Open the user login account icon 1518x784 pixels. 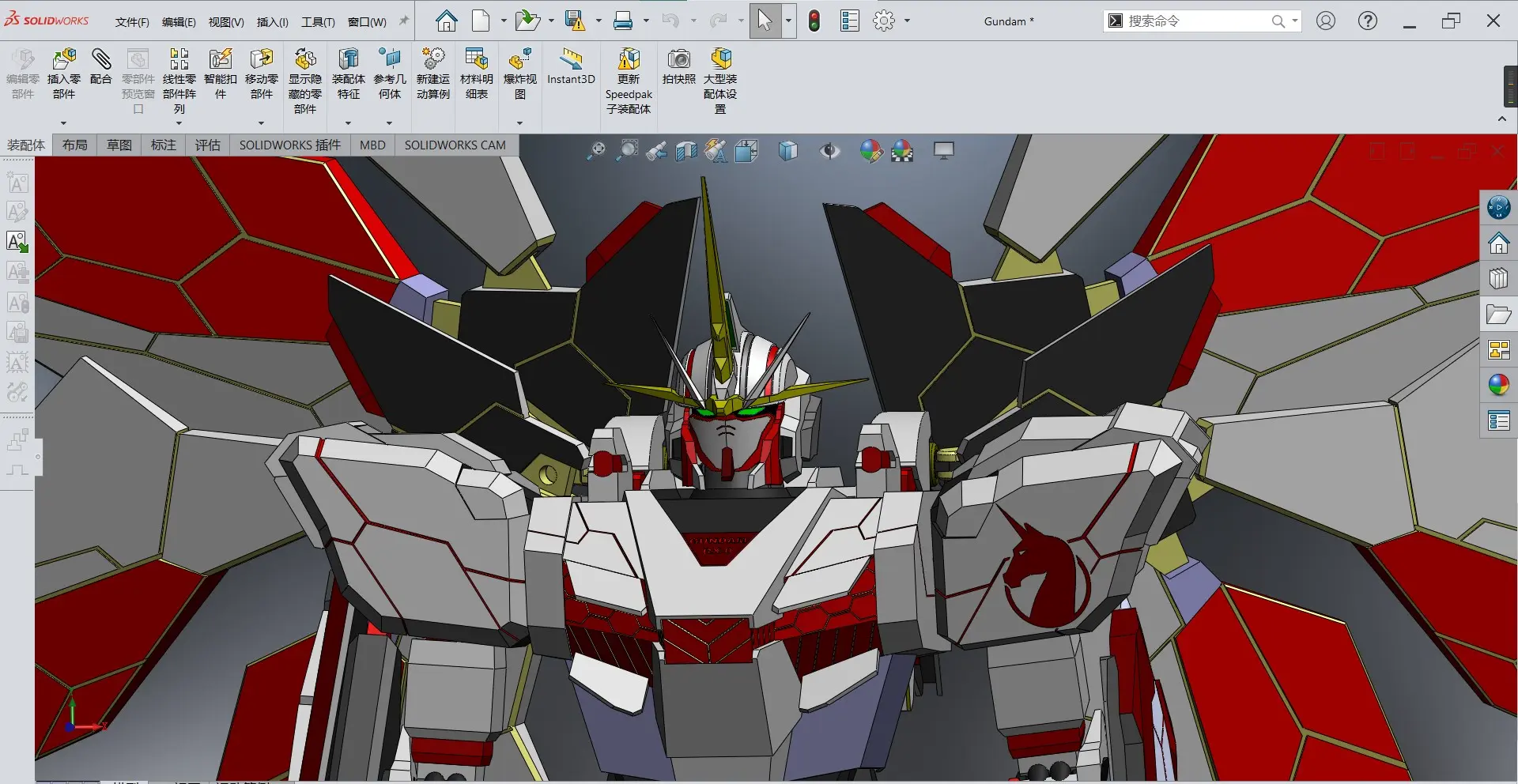pyautogui.click(x=1326, y=21)
